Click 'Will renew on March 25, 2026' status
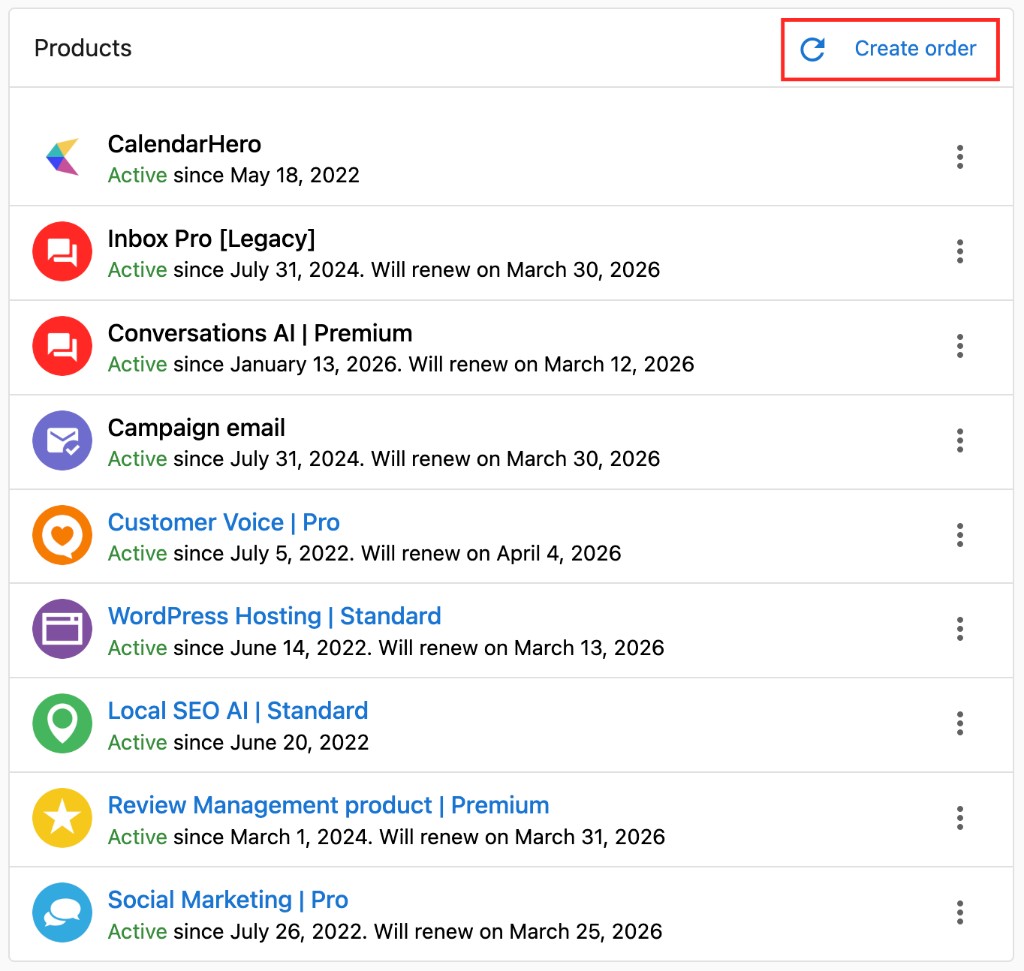The image size is (1024, 971). click(518, 932)
